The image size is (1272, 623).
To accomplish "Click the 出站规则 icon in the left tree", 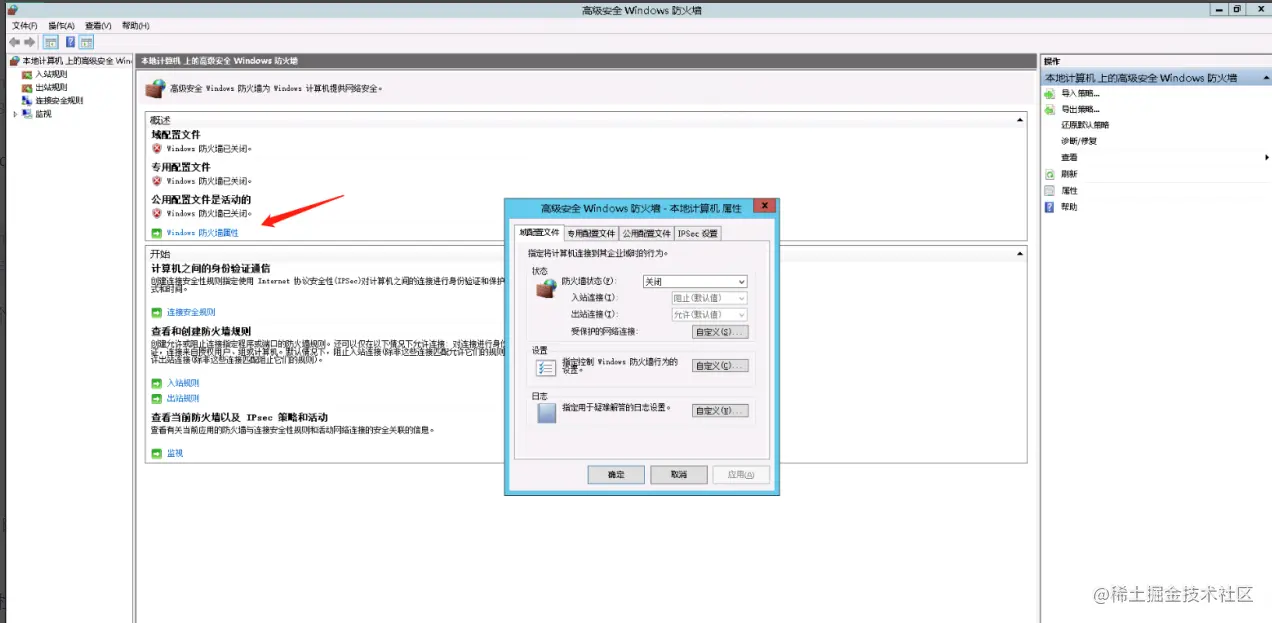I will (26, 87).
